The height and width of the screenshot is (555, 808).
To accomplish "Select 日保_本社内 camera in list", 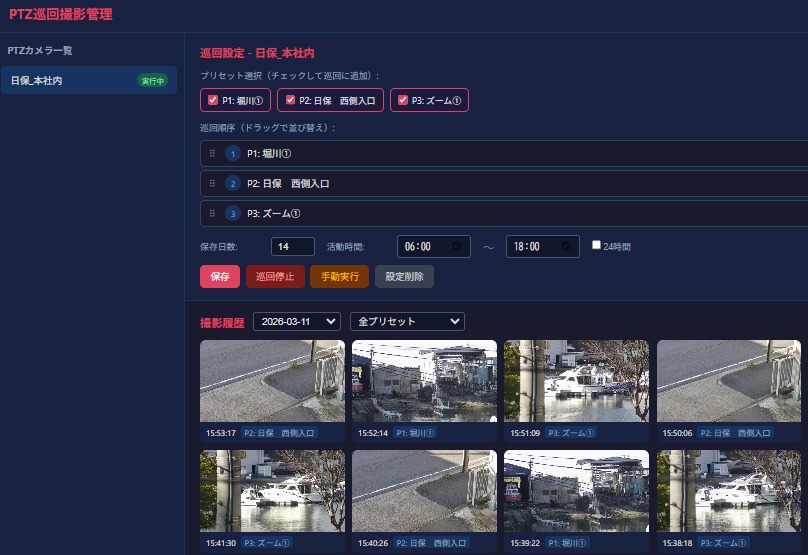I will (89, 80).
